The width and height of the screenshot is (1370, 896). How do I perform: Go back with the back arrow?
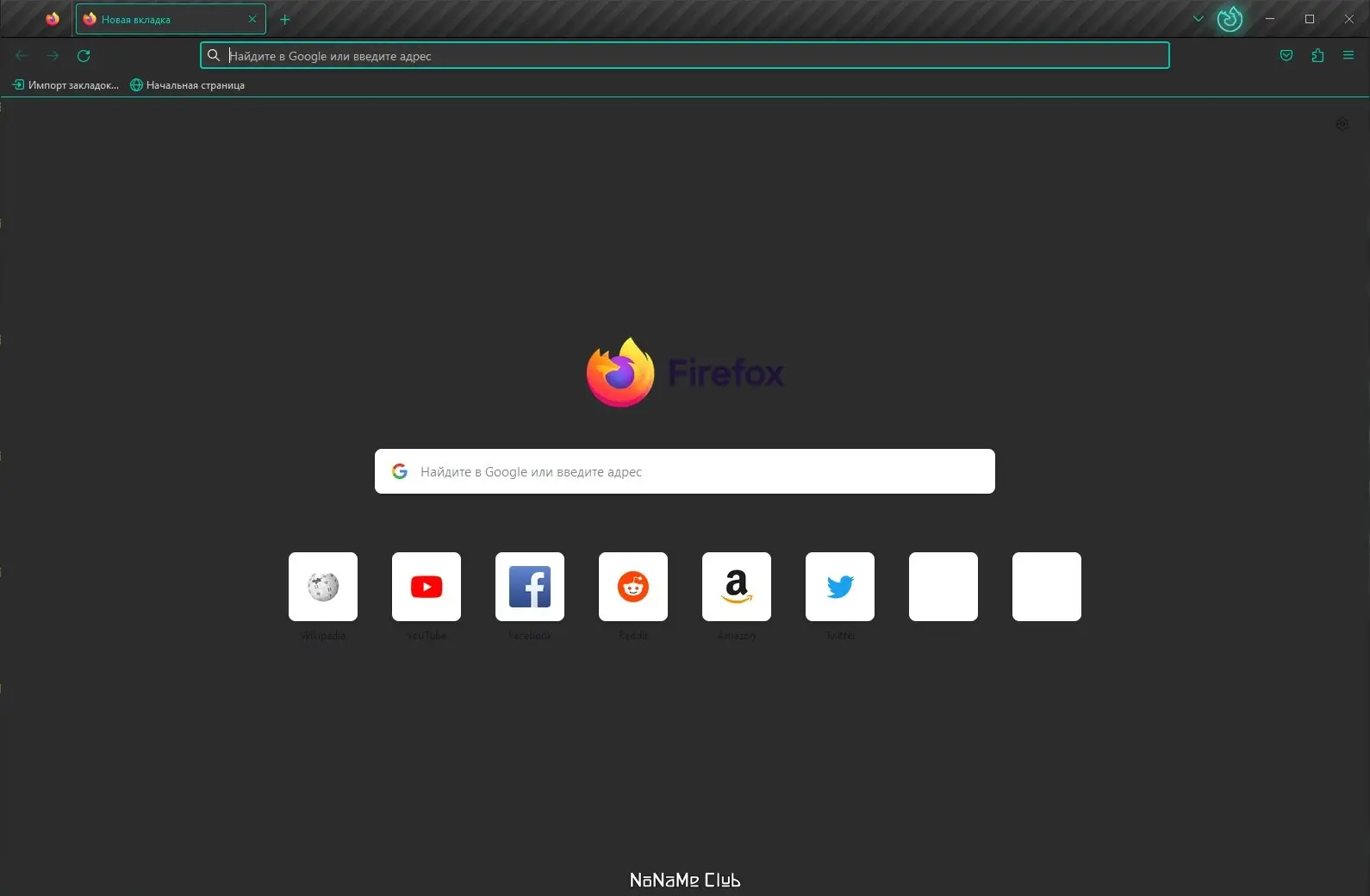pos(22,56)
